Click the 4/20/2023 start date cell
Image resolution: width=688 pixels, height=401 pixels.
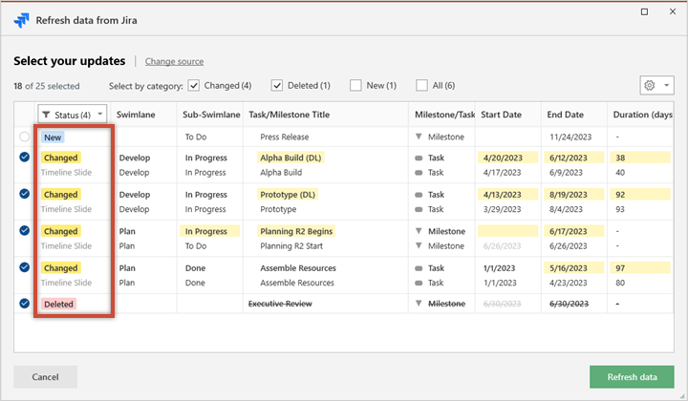coord(508,158)
